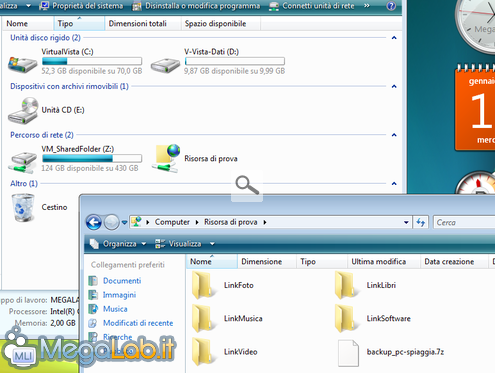Click the Computer breadcrumb in address bar

pos(172,222)
